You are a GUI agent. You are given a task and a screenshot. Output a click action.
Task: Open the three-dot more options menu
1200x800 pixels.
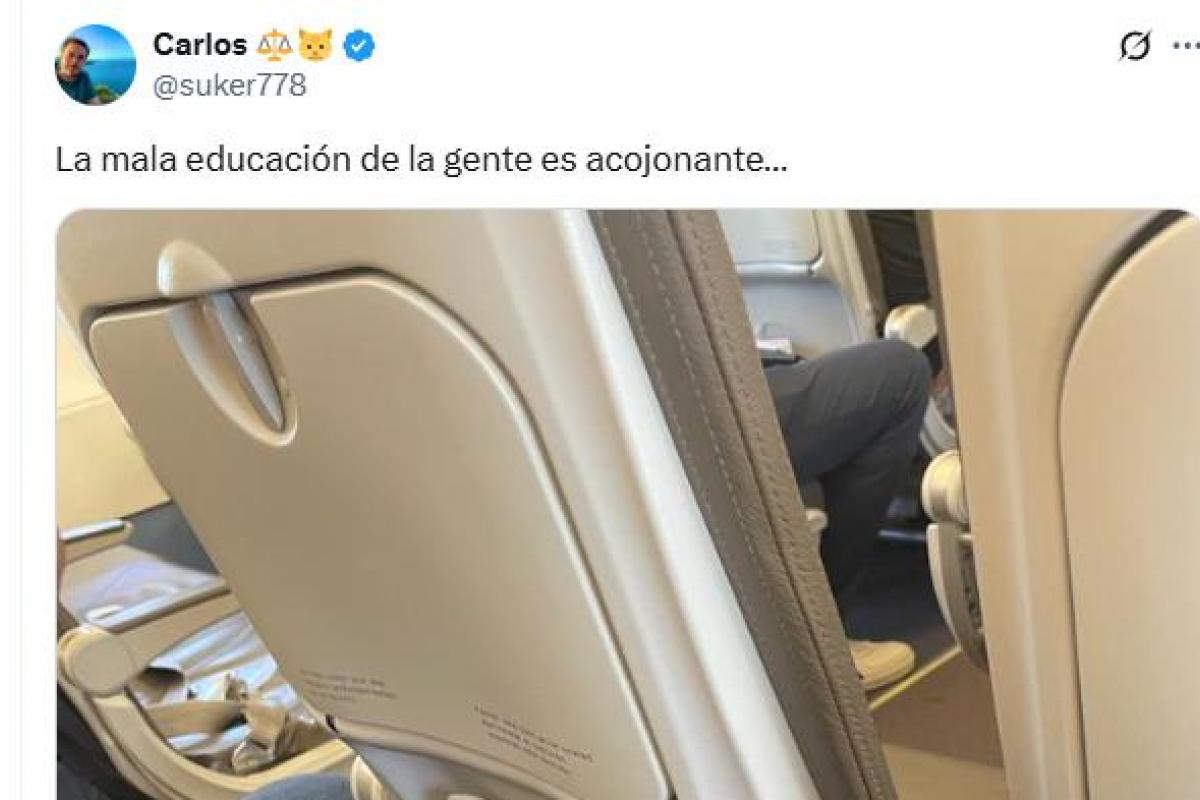point(1188,46)
